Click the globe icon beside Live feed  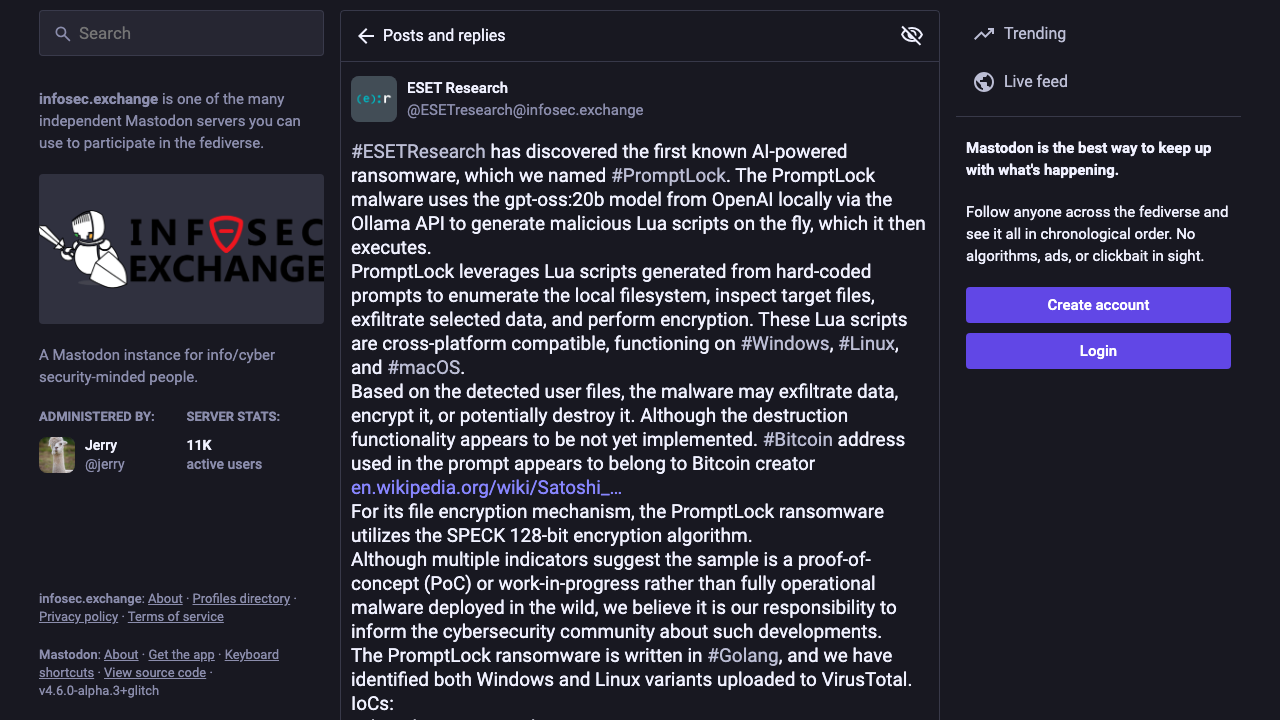pos(984,82)
